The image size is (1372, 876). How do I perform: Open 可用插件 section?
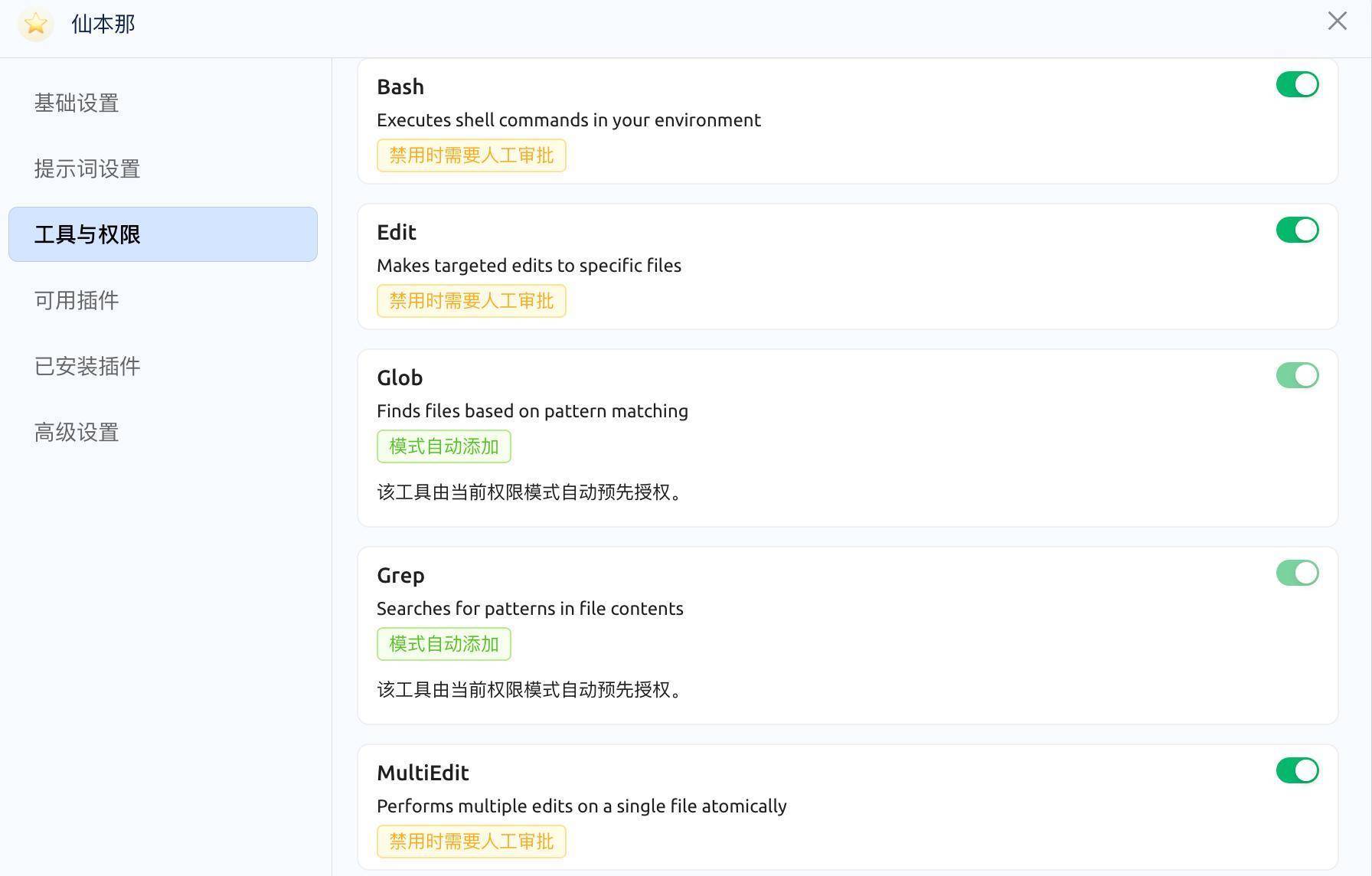77,300
